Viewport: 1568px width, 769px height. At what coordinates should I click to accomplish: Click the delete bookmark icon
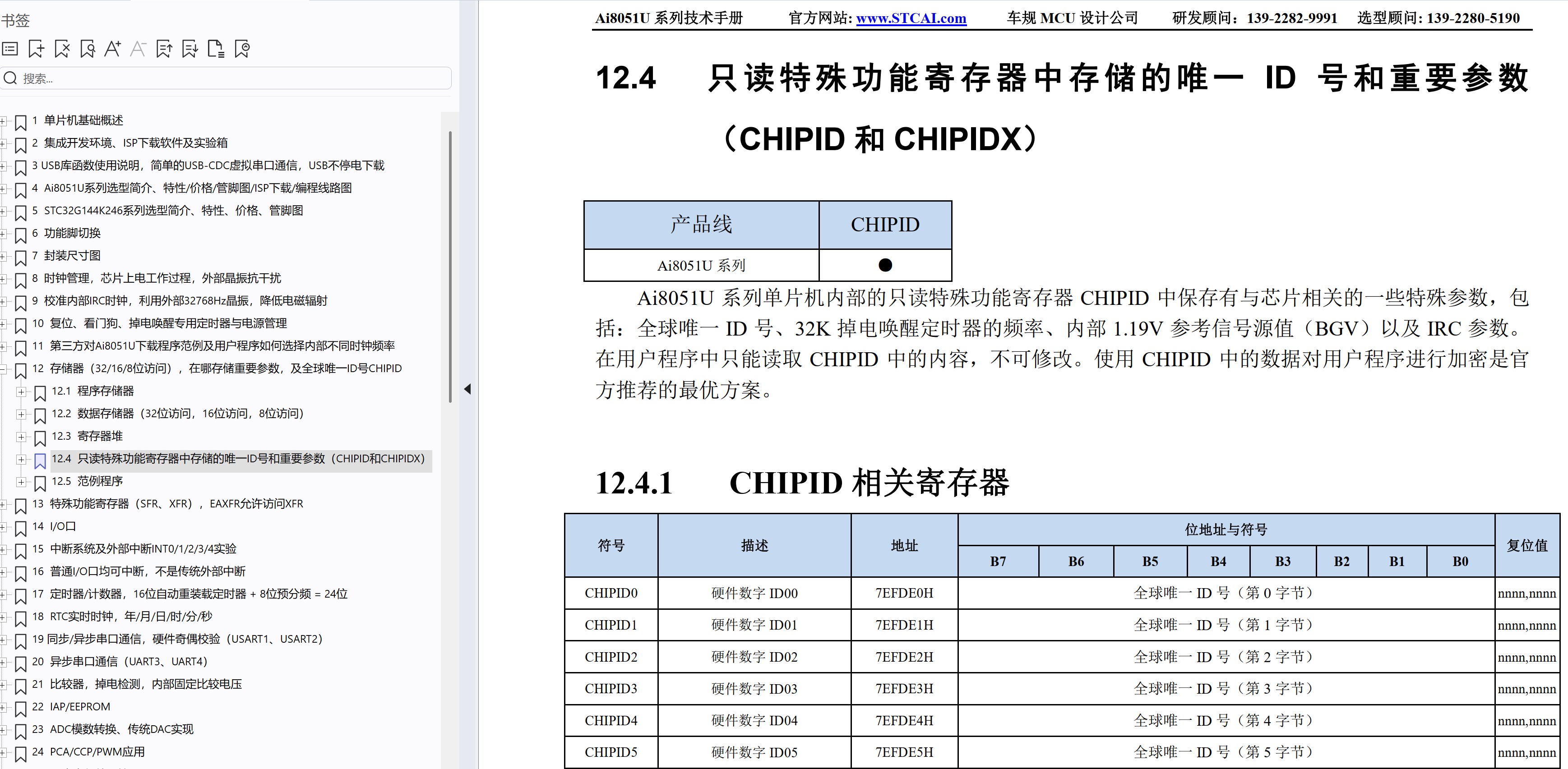tap(62, 49)
